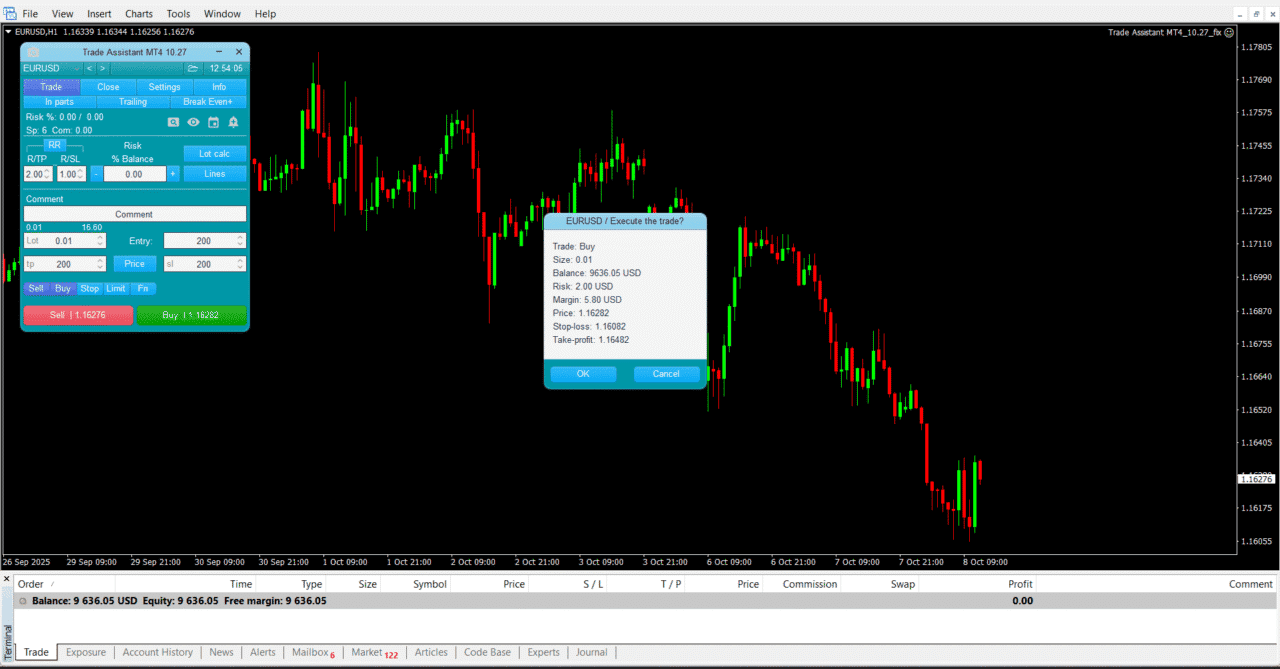Click the Lot size spinner arrows
1280x669 pixels.
[x=99, y=241]
